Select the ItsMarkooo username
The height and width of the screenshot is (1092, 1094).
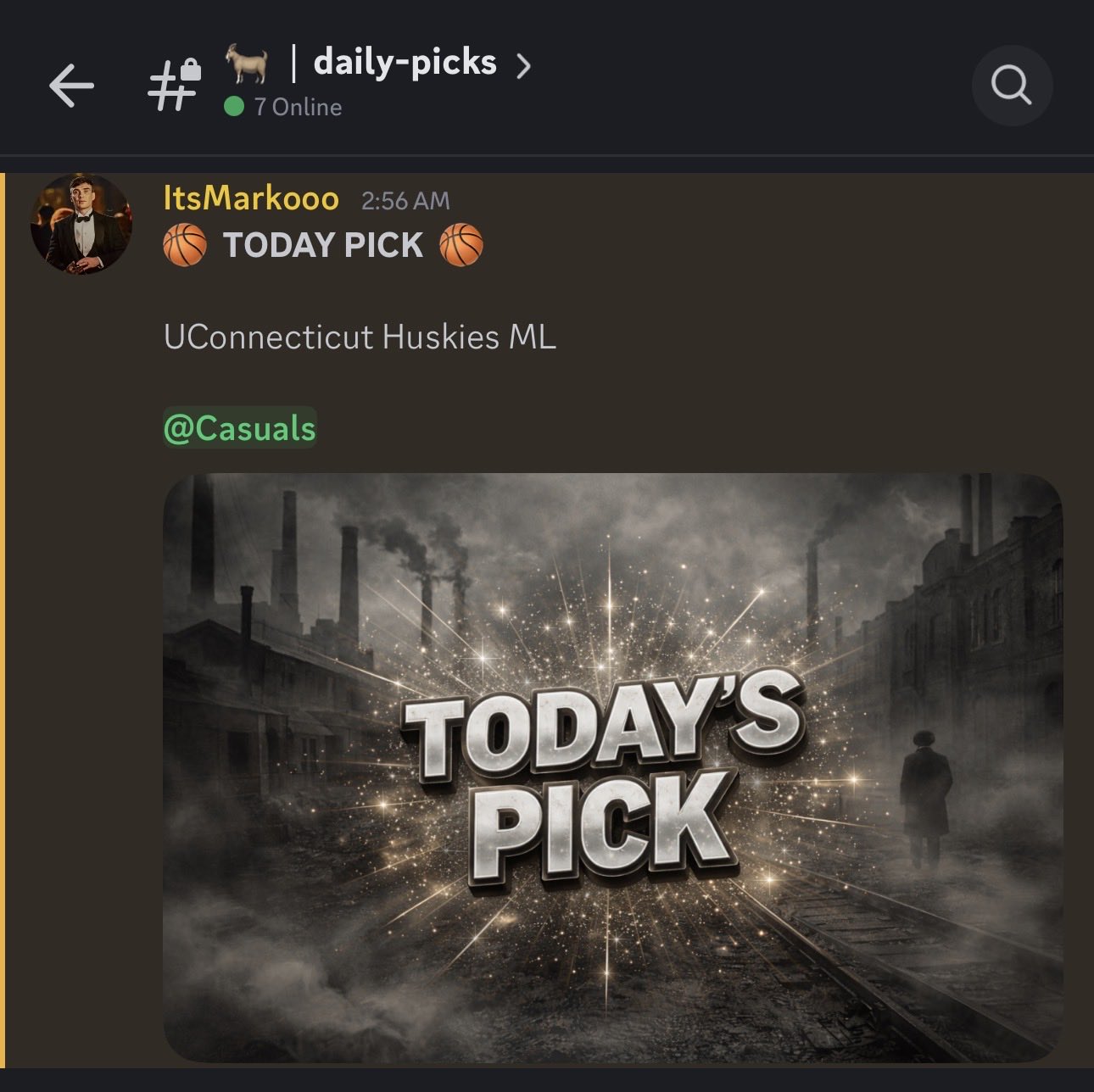click(251, 198)
